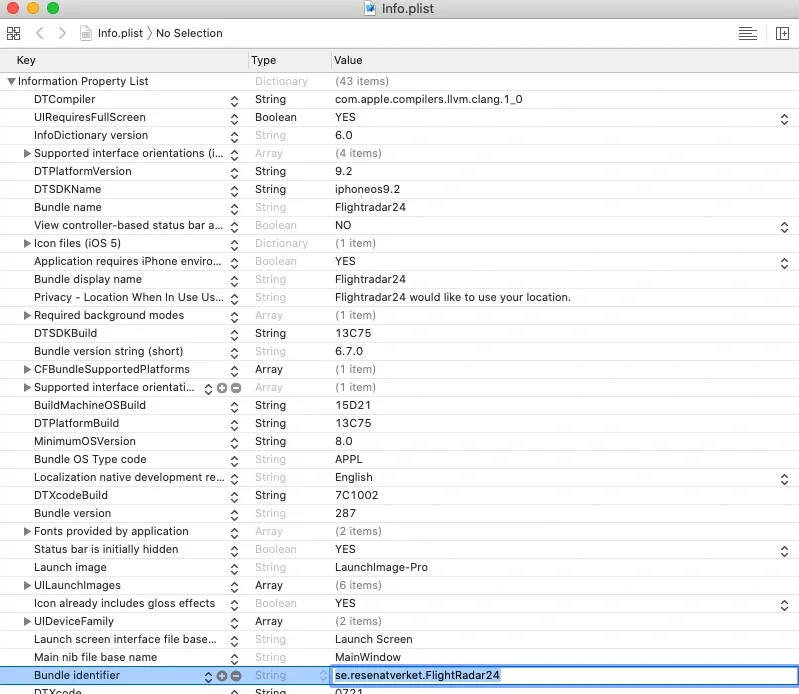Open the key stepper for Bundle name
The width and height of the screenshot is (799, 694).
point(234,209)
